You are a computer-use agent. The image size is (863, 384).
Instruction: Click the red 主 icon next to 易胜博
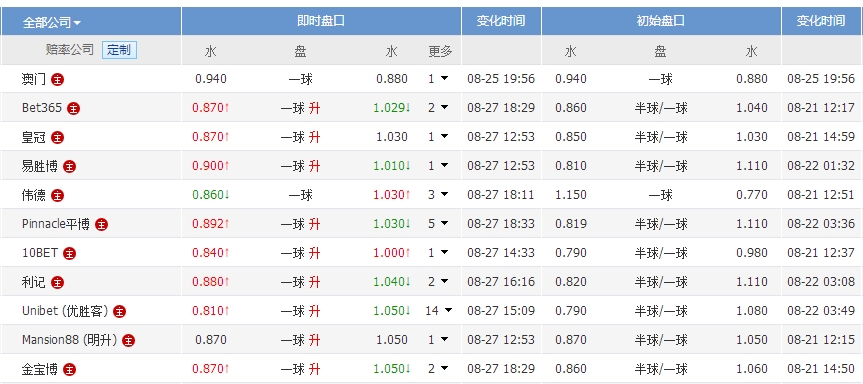(69, 166)
